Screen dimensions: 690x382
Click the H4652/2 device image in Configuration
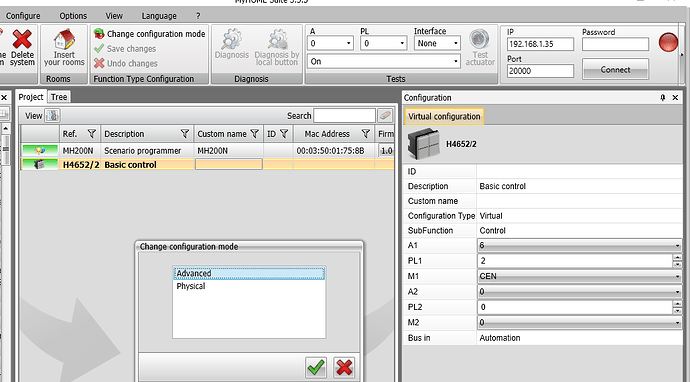(x=423, y=144)
